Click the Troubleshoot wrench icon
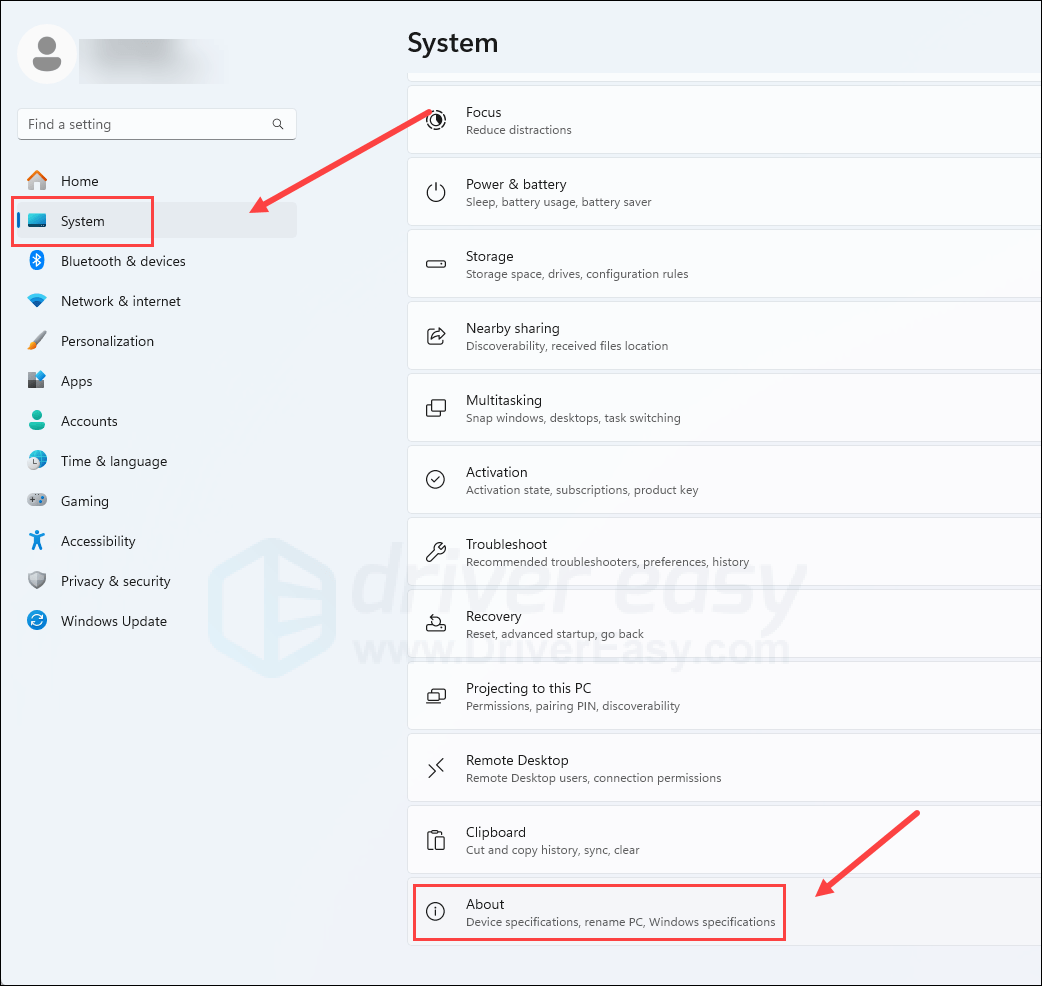 coord(435,551)
